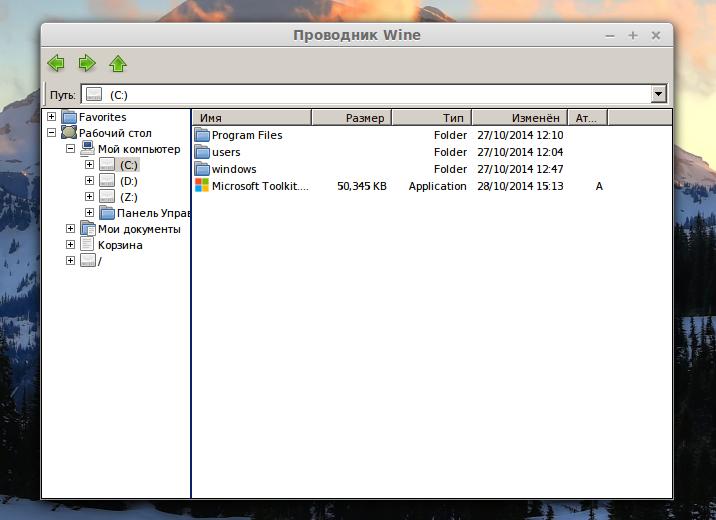716x520 pixels.
Task: Expand the Favorites tree node
Action: click(x=52, y=116)
